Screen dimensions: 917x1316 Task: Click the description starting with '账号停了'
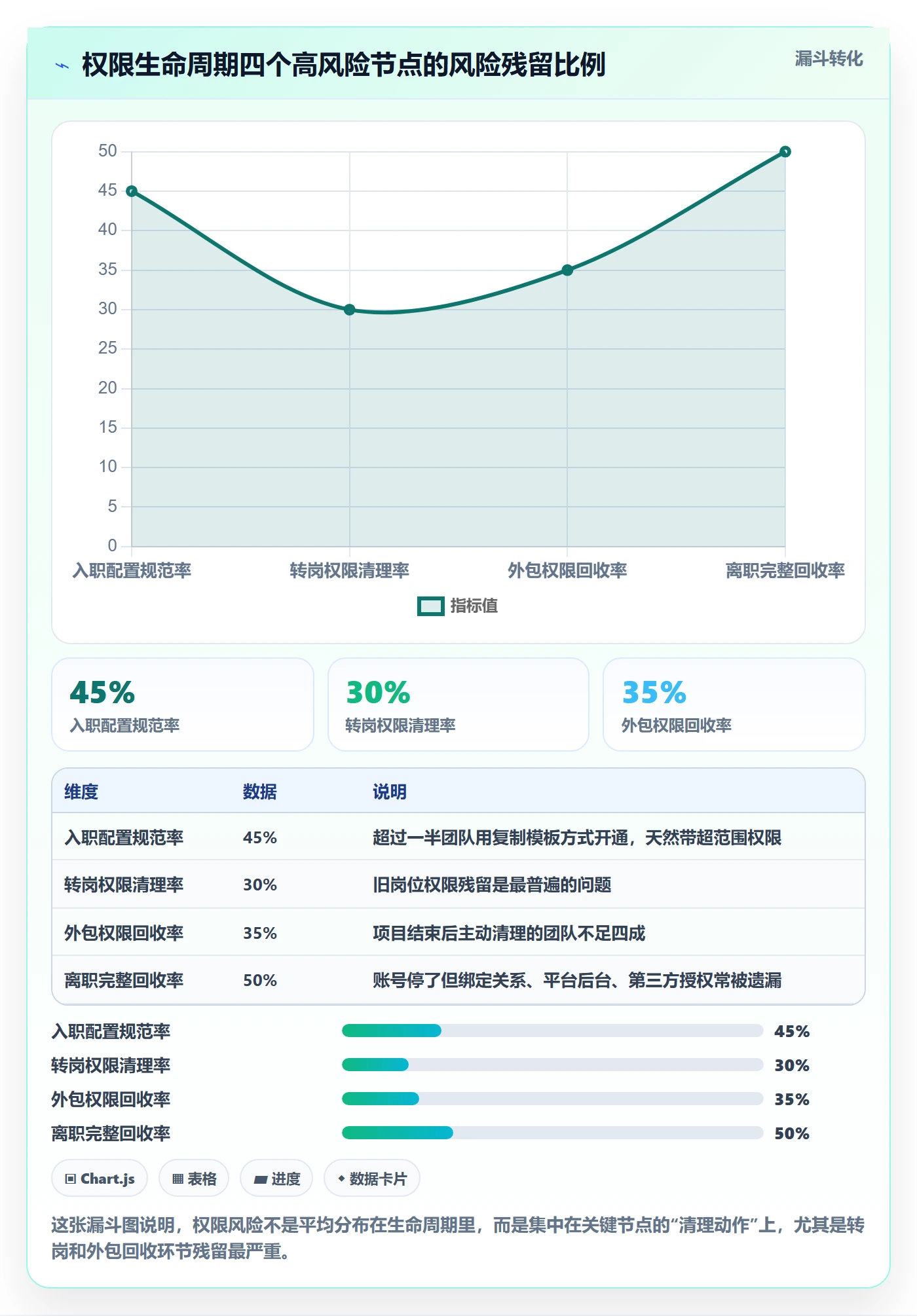pyautogui.click(x=577, y=980)
